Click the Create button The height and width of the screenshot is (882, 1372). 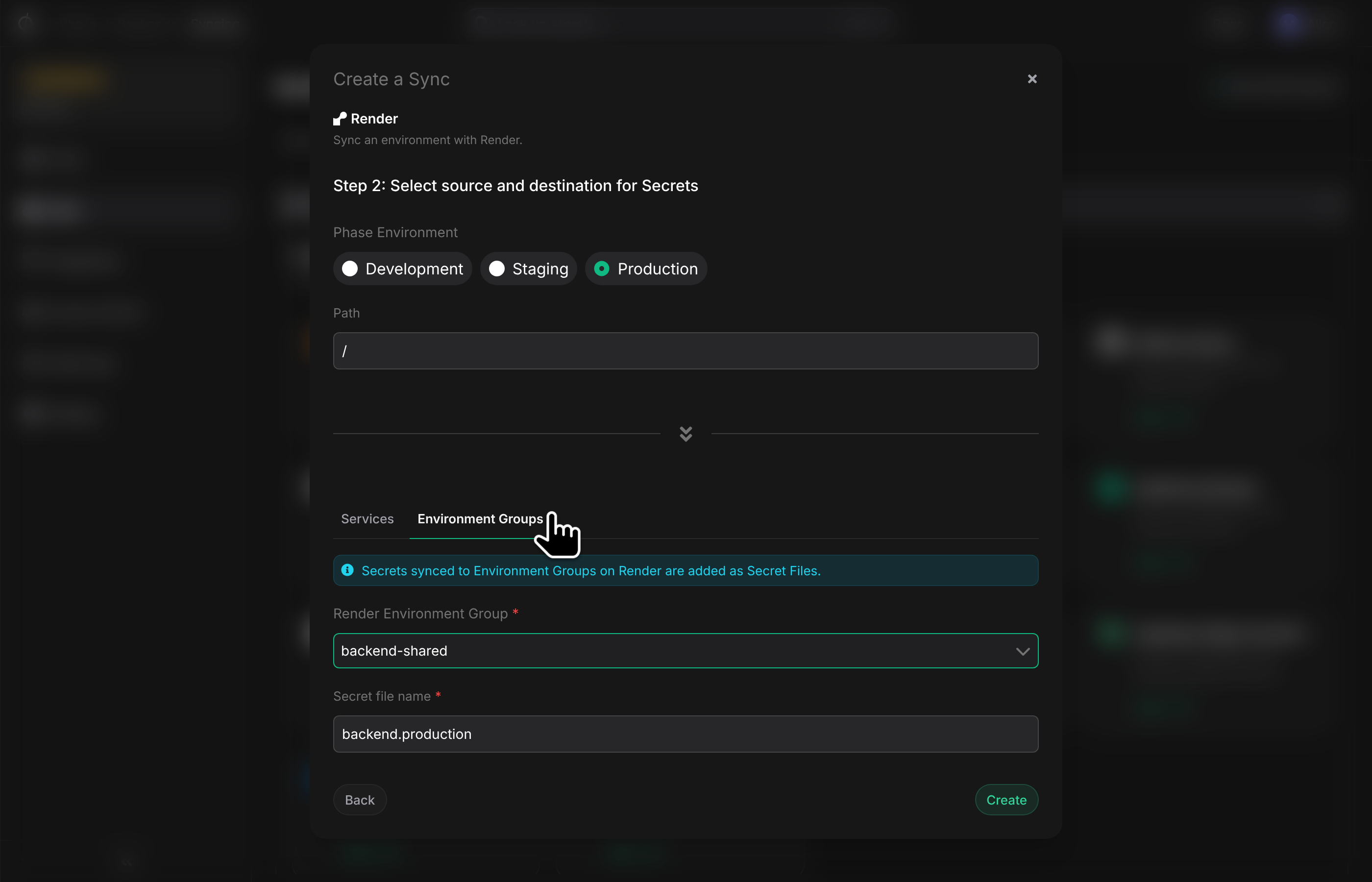click(1006, 800)
